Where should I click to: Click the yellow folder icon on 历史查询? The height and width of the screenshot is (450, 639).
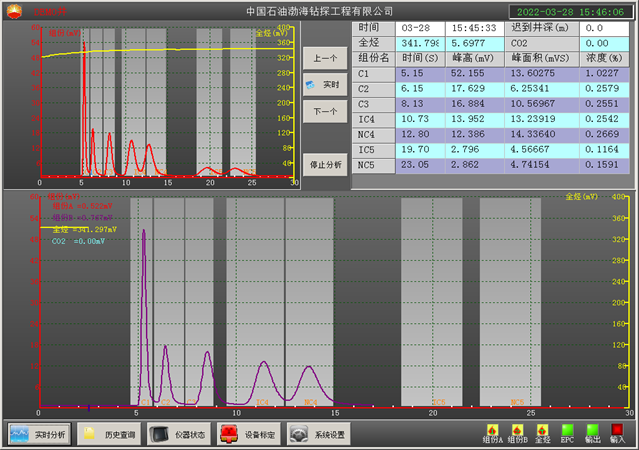click(x=89, y=433)
